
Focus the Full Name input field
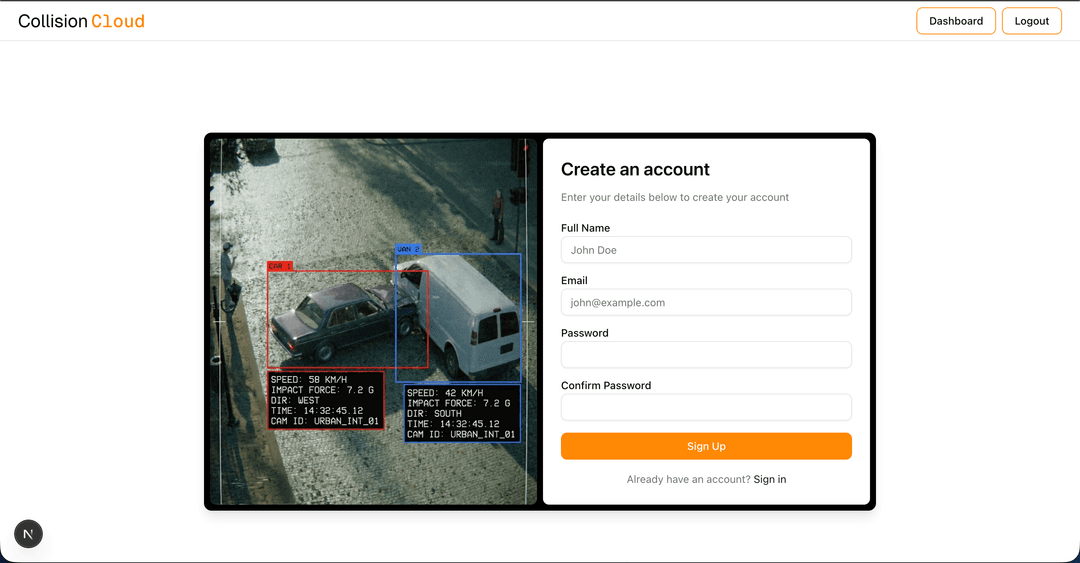706,250
